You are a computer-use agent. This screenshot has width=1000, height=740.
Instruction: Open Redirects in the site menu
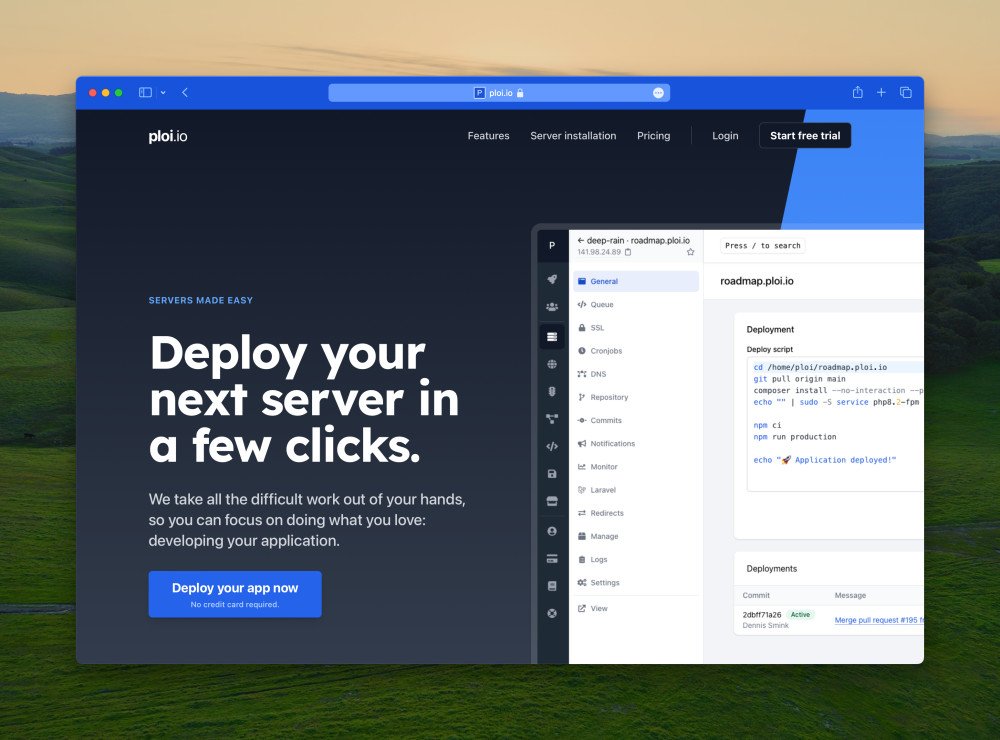tap(636, 514)
